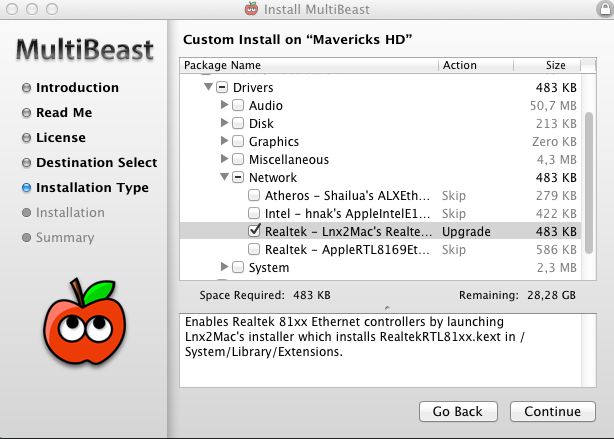This screenshot has width=614, height=439.
Task: Click the Graphics size Zero KB
Action: (x=554, y=141)
